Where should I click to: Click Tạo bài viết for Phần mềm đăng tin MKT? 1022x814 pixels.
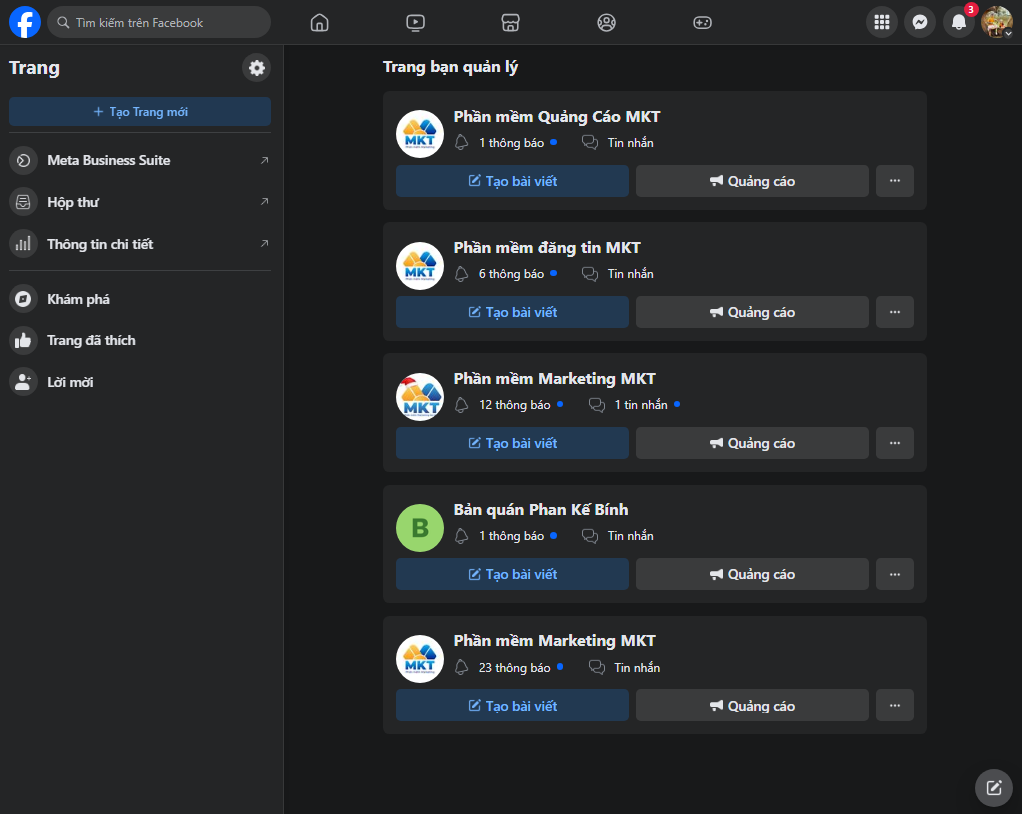click(x=512, y=312)
